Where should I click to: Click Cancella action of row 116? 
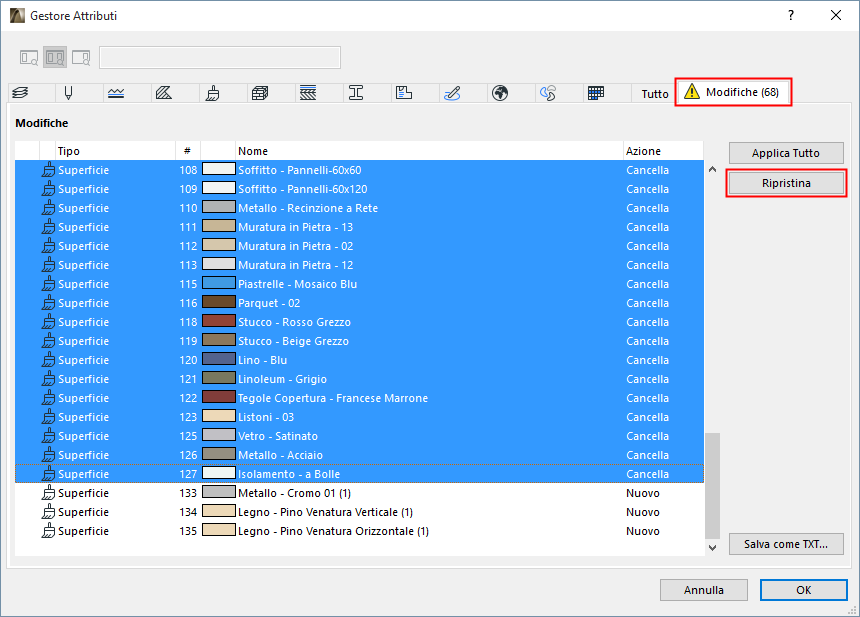[x=647, y=303]
